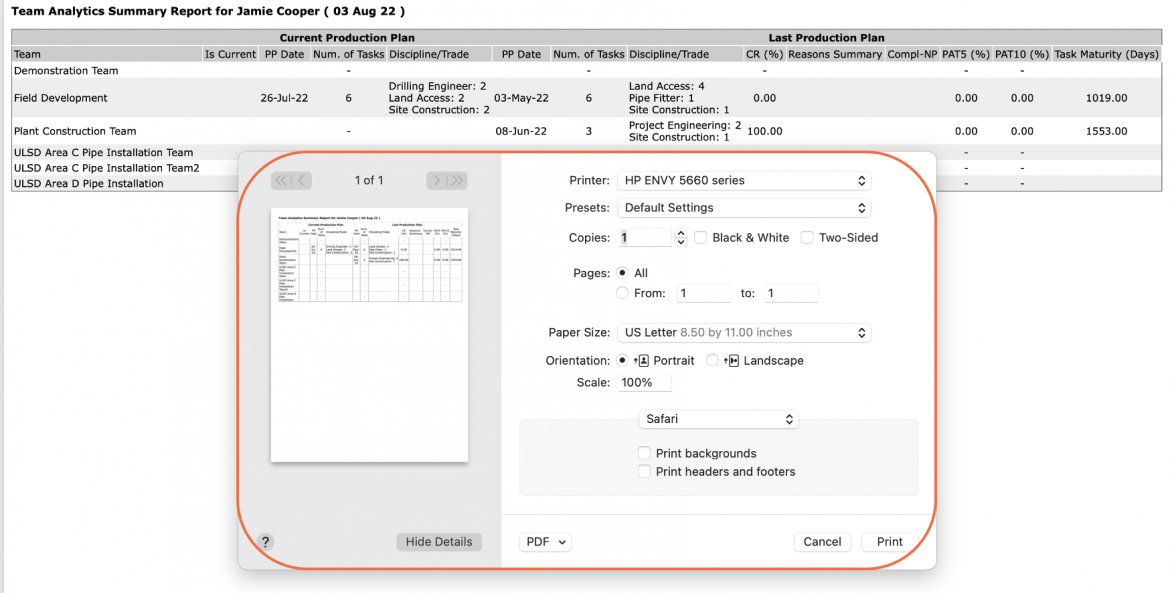Click the '1 of 1' page indicator
The height and width of the screenshot is (593, 1170).
(x=369, y=181)
